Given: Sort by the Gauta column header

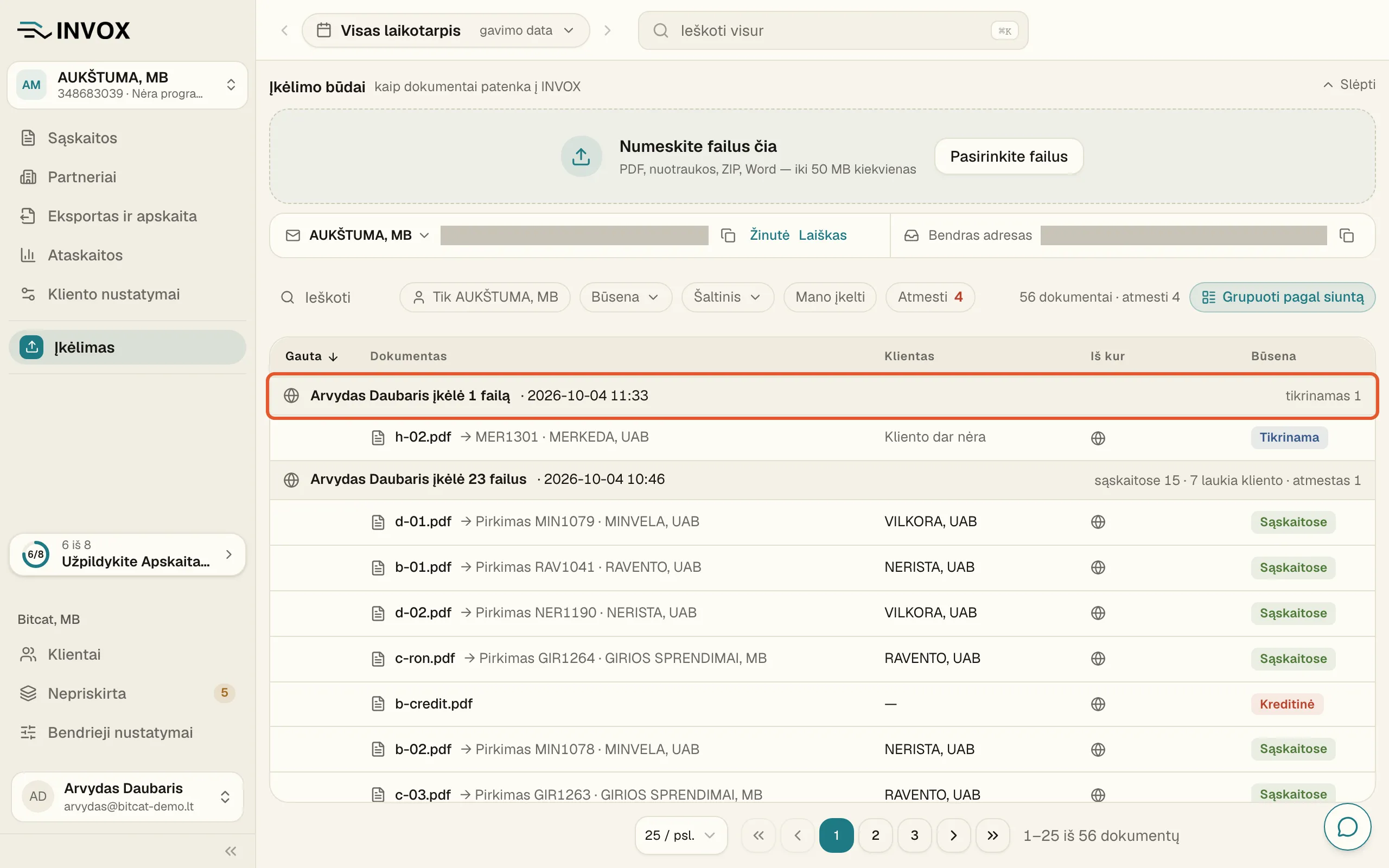Looking at the screenshot, I should 311,356.
